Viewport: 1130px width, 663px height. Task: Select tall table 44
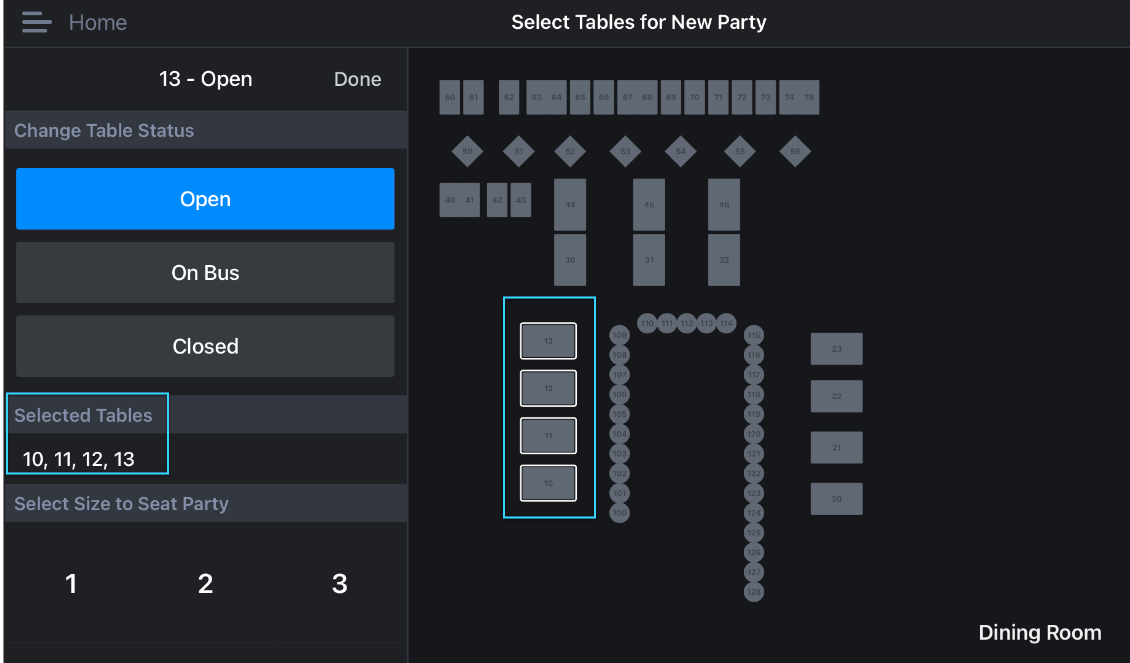(569, 205)
